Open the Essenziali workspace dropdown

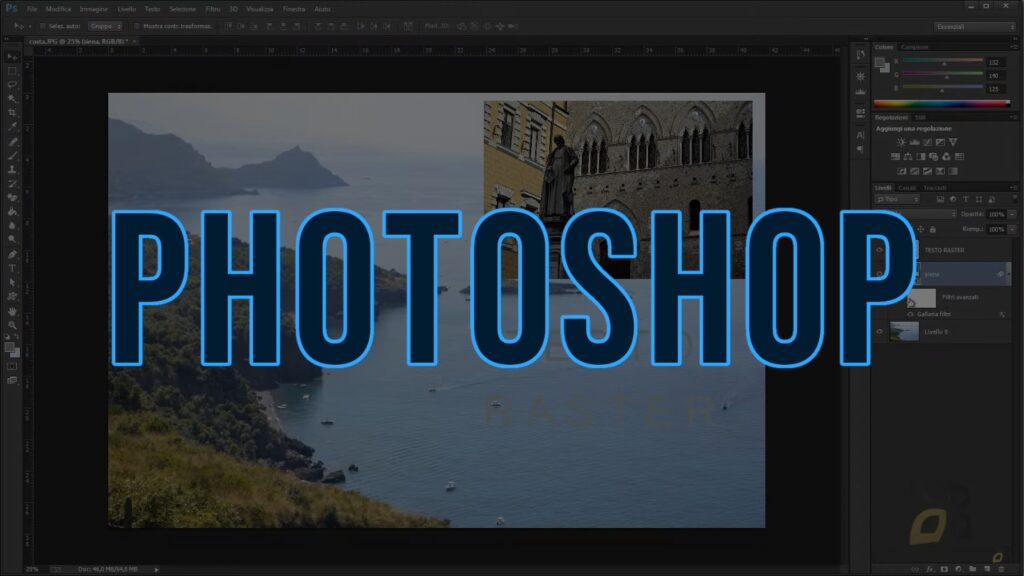pos(974,27)
